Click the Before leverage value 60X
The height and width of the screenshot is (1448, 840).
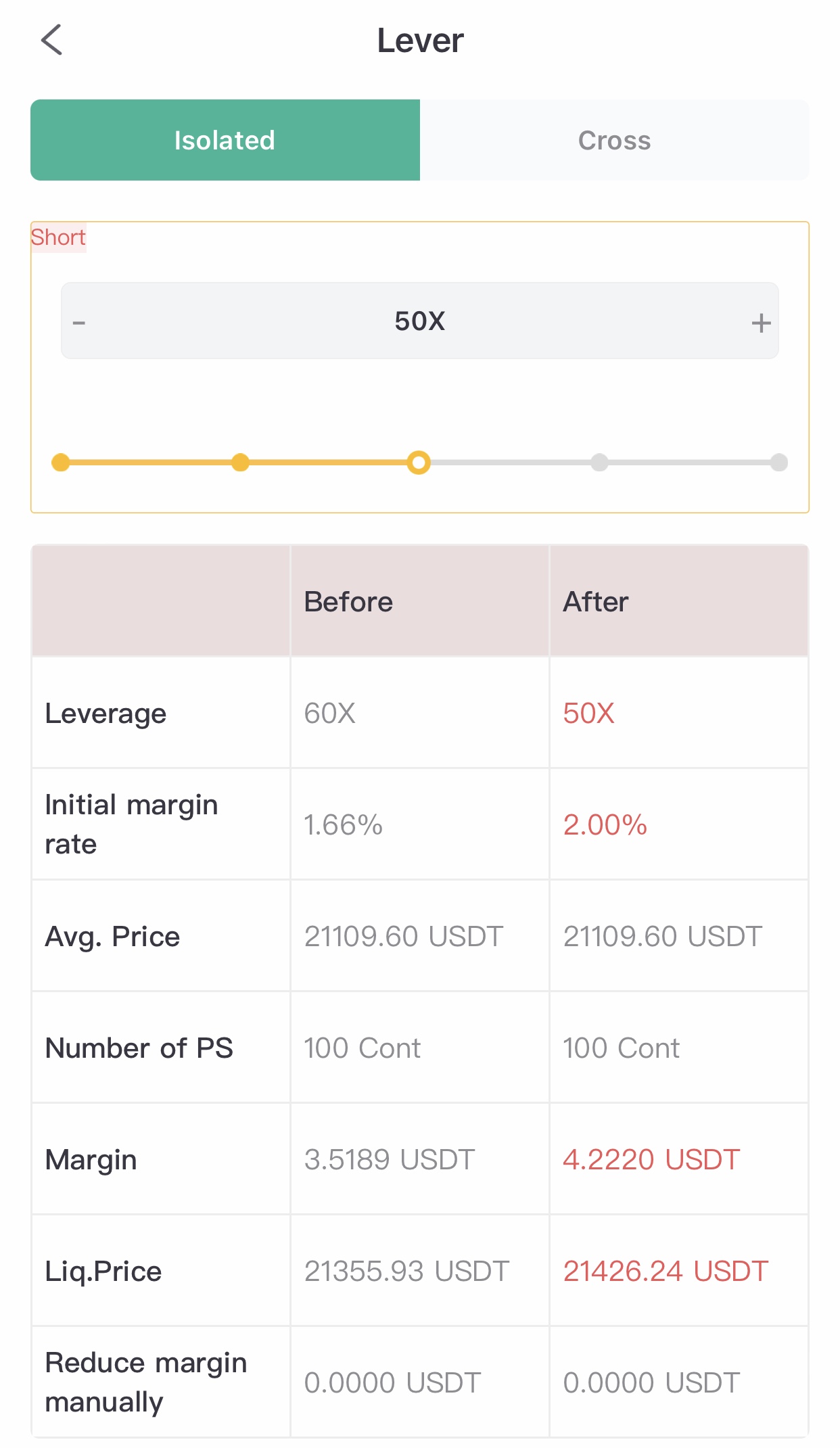coord(331,713)
